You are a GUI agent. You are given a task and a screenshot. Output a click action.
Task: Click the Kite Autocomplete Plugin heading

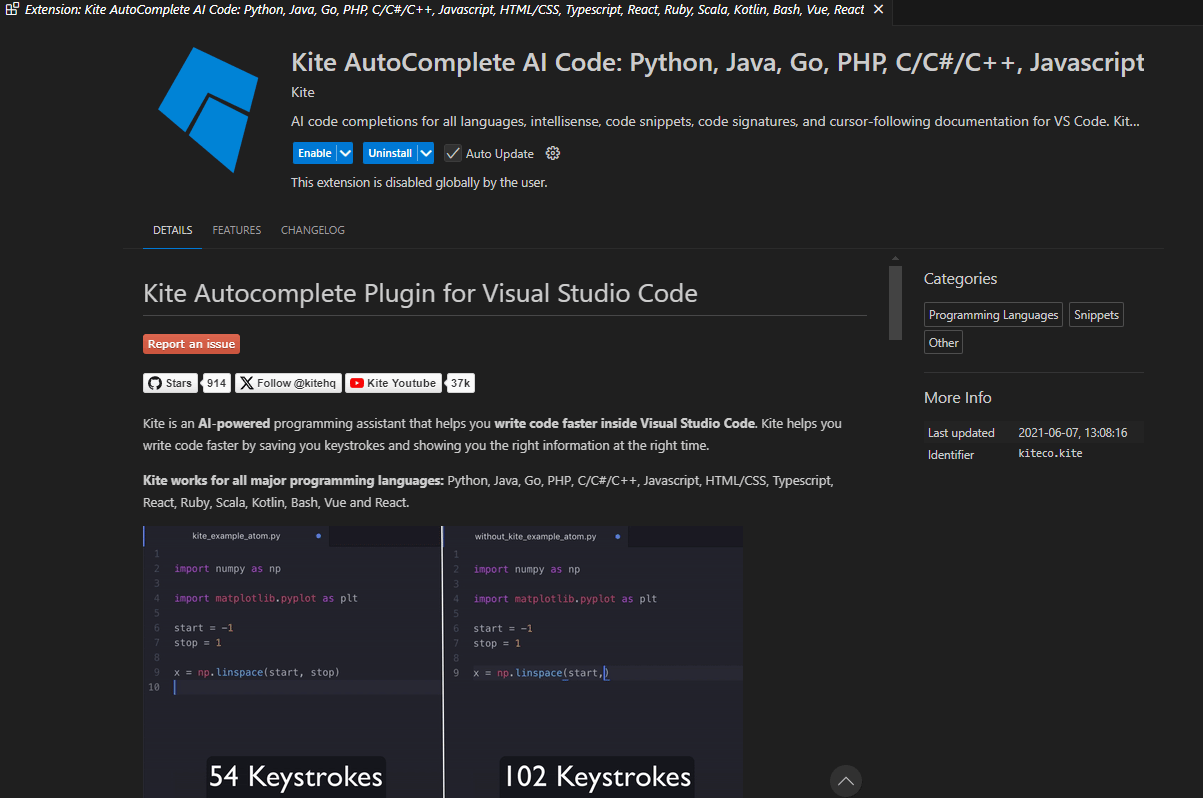pyautogui.click(x=420, y=293)
